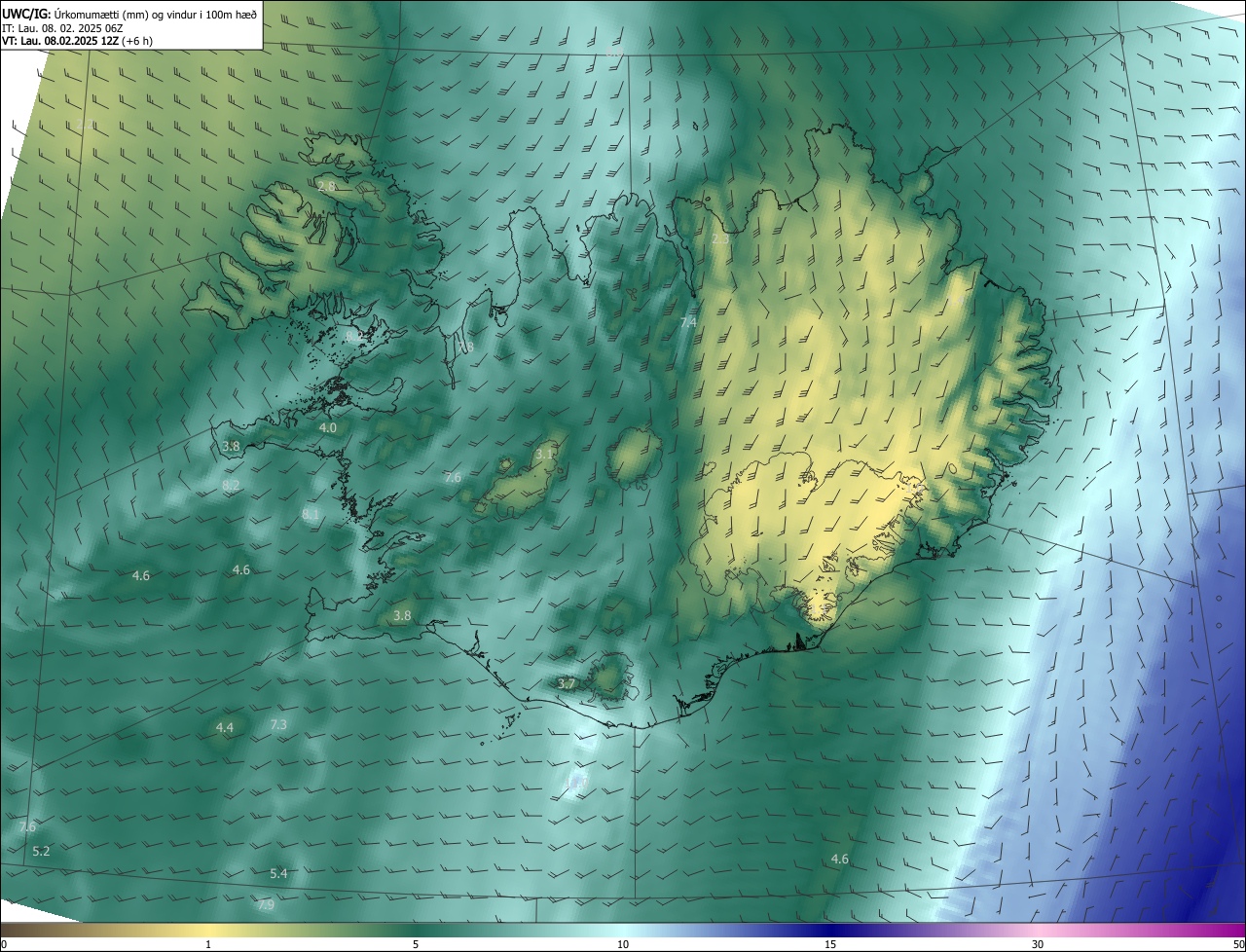Select the "5" tick on the colour scale
This screenshot has width=1246, height=952.
[416, 944]
